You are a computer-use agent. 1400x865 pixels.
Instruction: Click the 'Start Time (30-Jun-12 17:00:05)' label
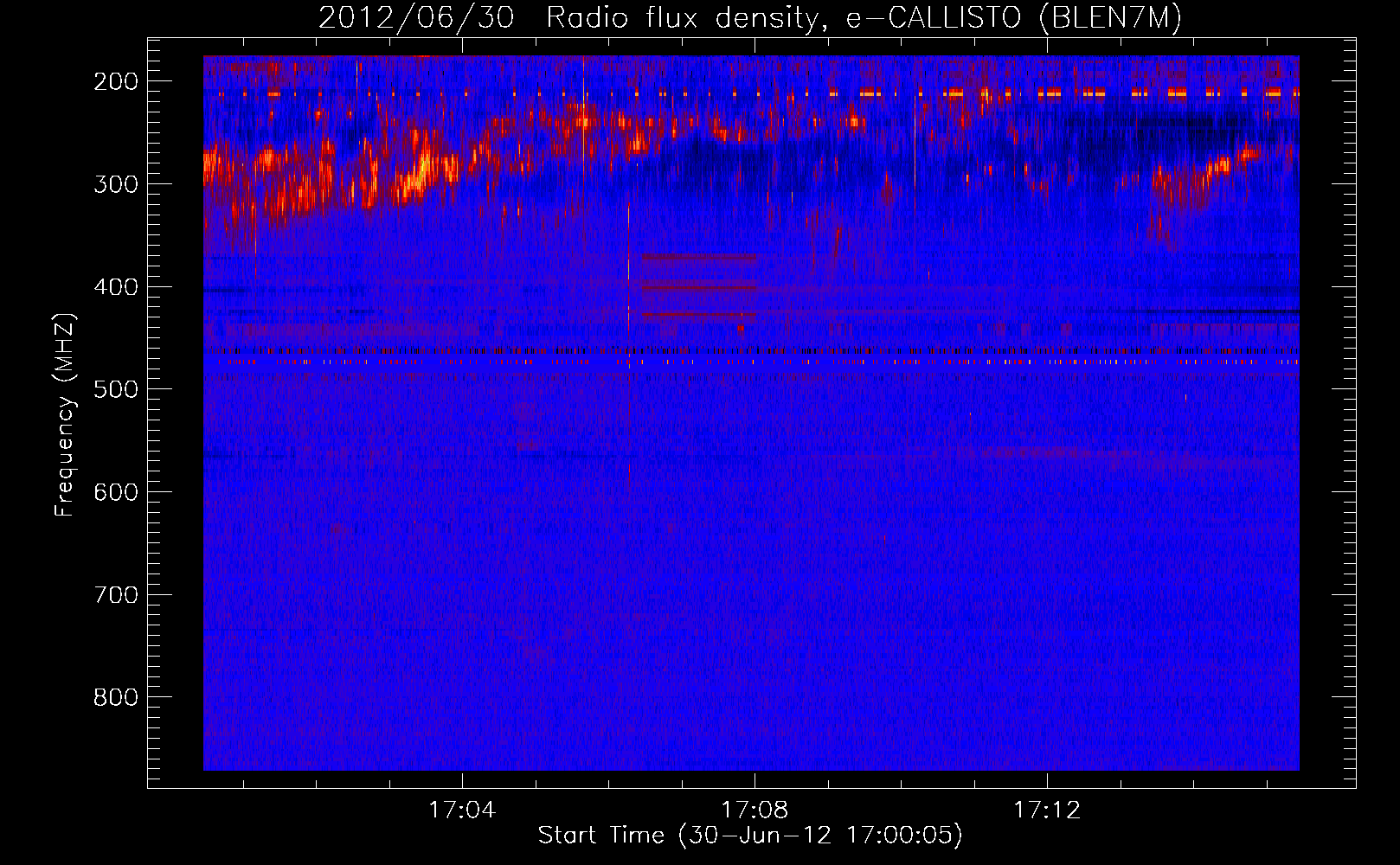(x=750, y=836)
